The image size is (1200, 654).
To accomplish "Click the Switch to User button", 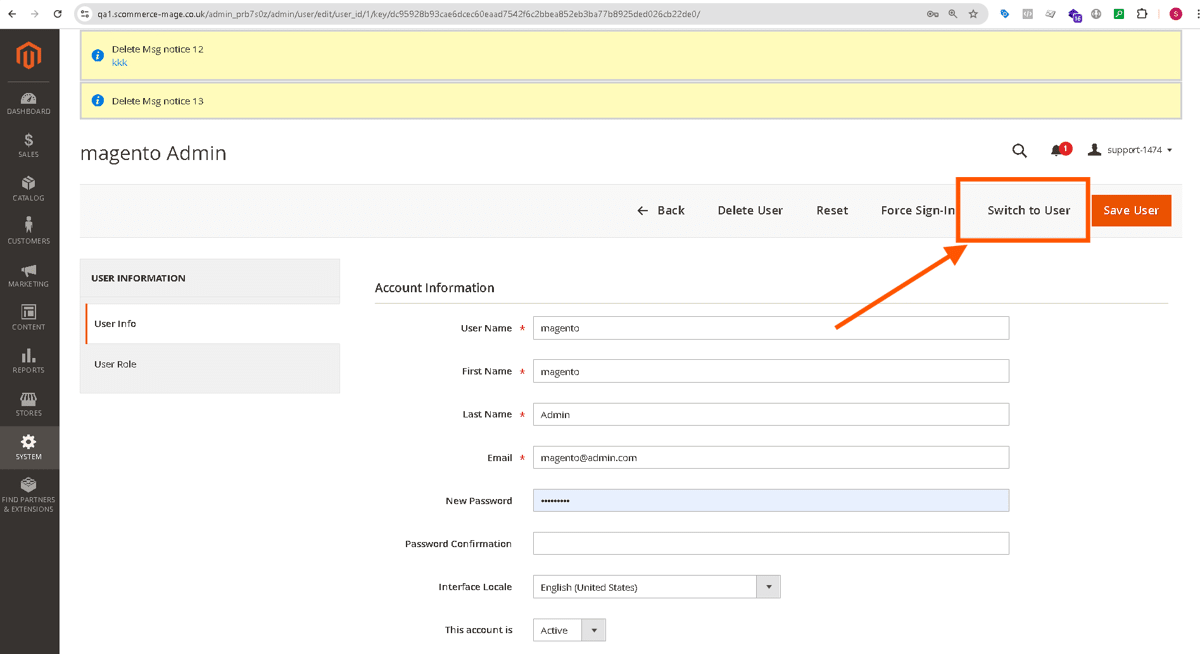I will (1028, 210).
